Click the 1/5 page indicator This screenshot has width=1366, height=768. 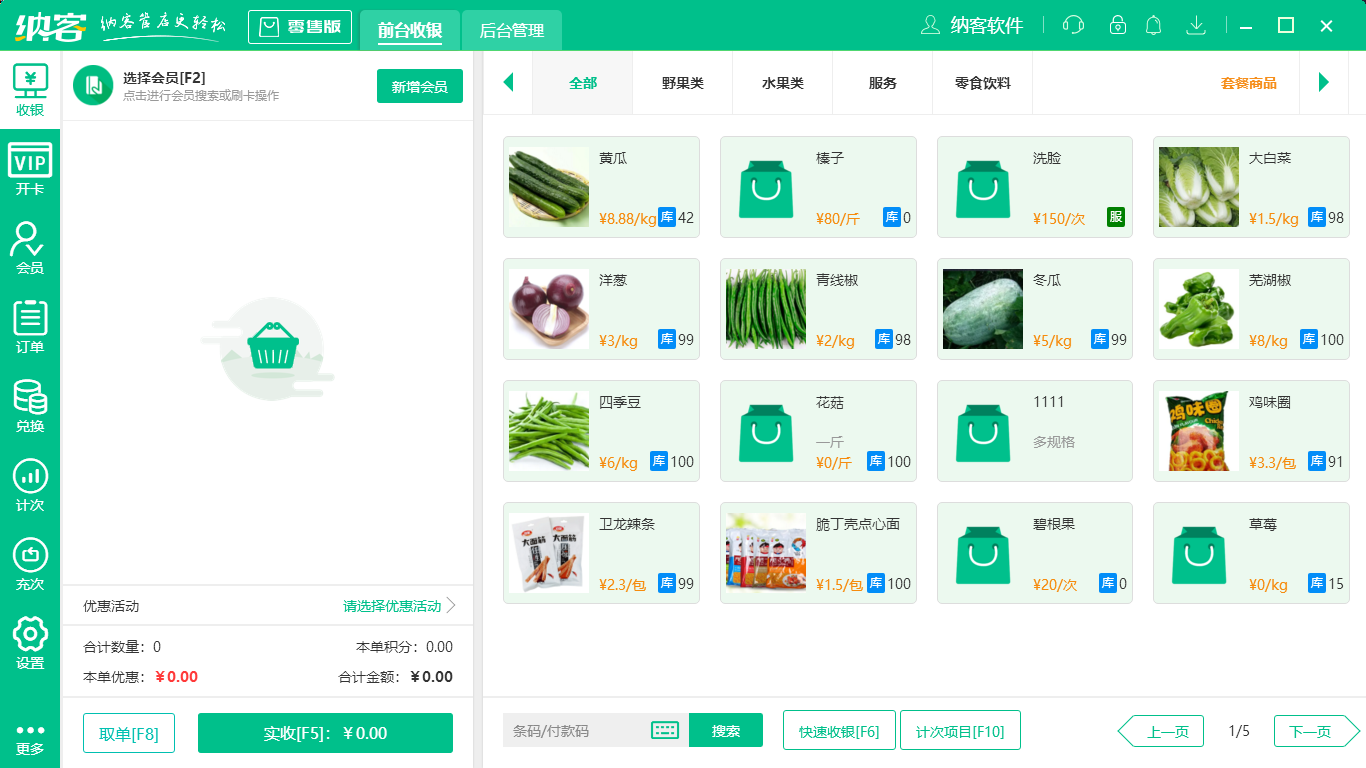[1239, 731]
